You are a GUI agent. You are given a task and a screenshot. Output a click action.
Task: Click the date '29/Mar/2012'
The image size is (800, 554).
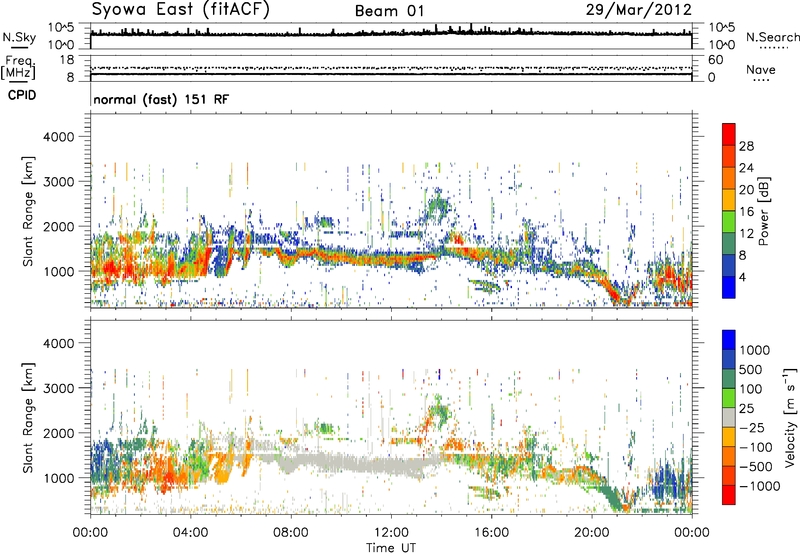click(638, 9)
